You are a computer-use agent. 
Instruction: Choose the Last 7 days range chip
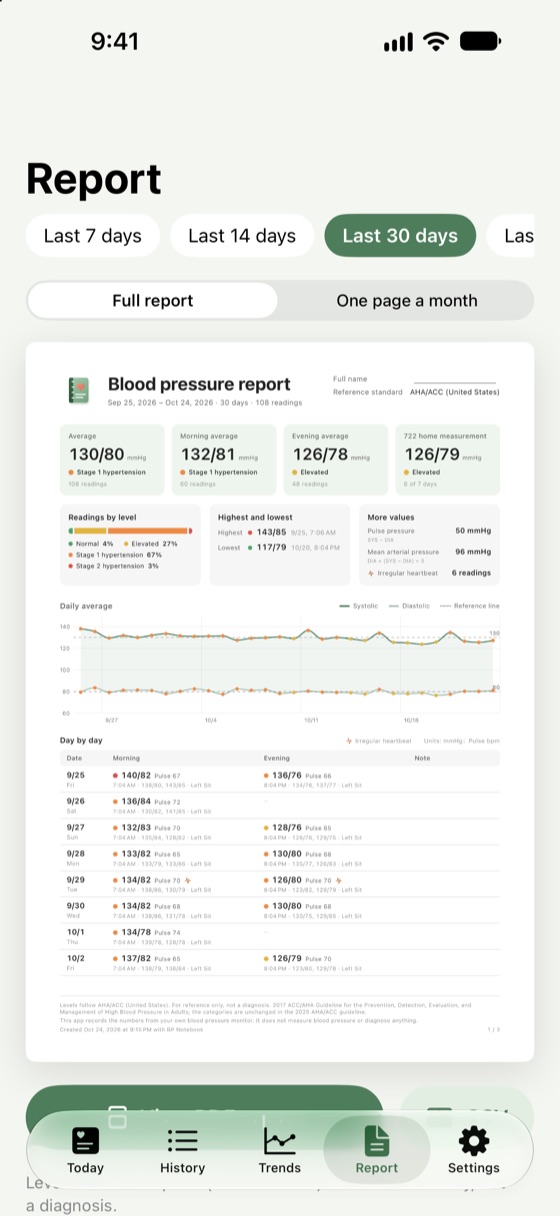coord(93,236)
